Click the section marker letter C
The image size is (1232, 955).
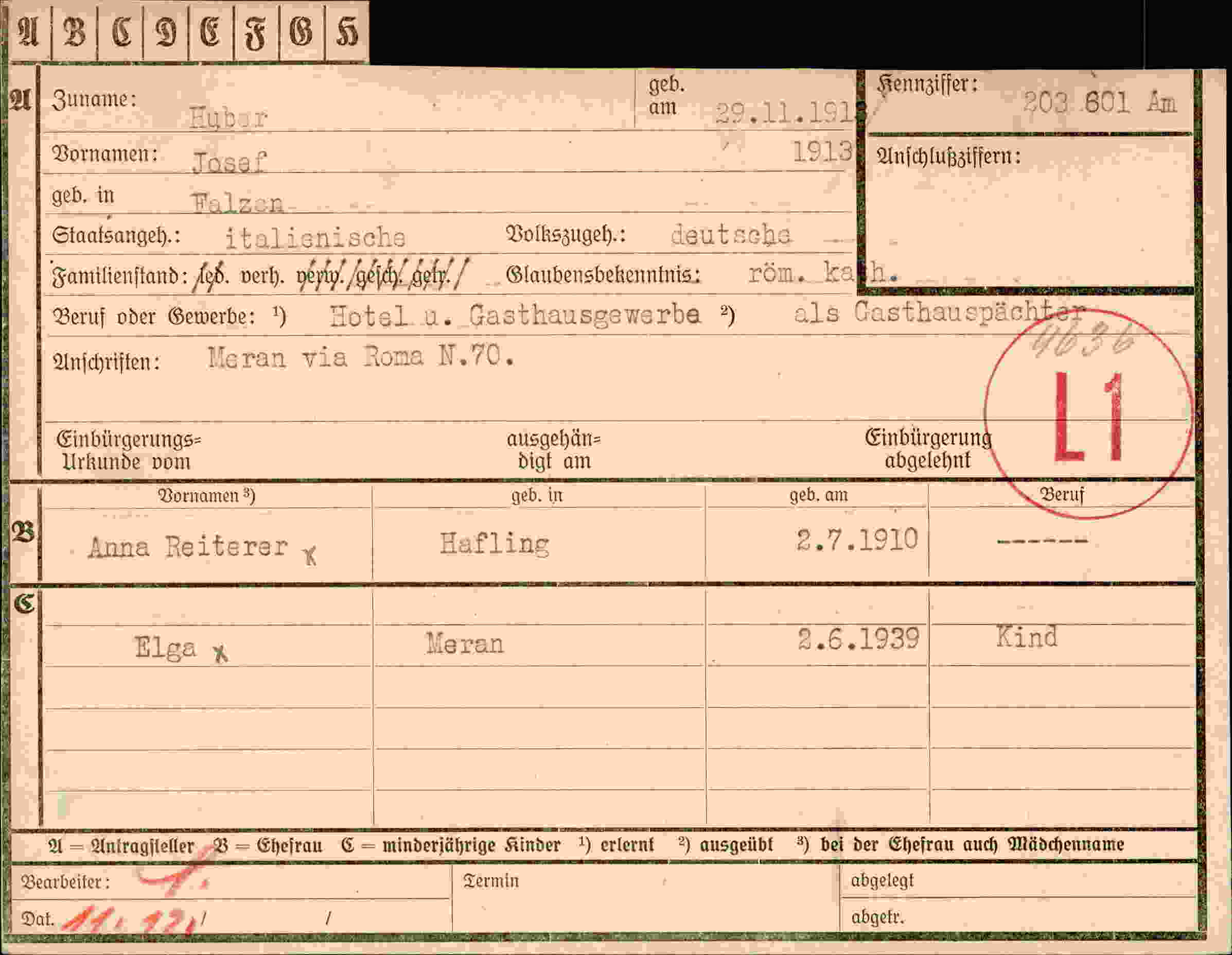(x=24, y=603)
